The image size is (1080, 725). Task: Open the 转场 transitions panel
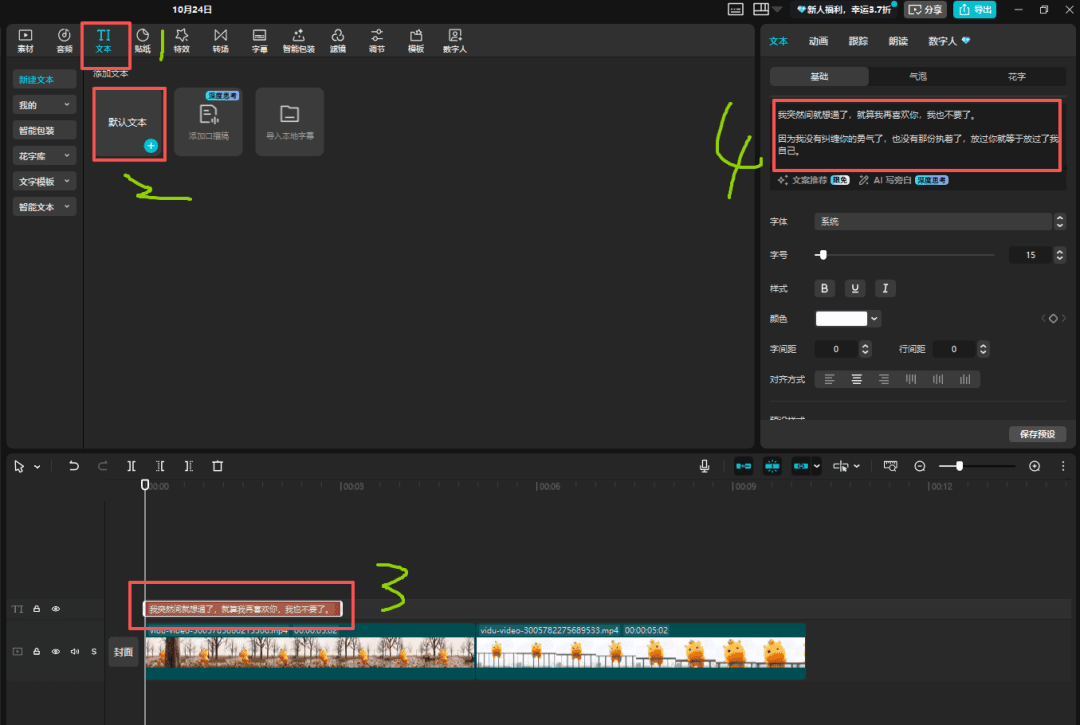(220, 40)
